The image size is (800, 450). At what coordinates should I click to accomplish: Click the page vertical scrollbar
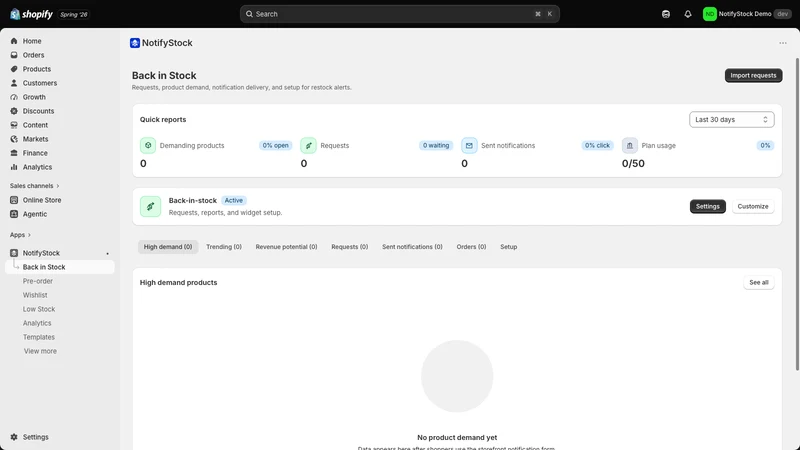click(797, 214)
